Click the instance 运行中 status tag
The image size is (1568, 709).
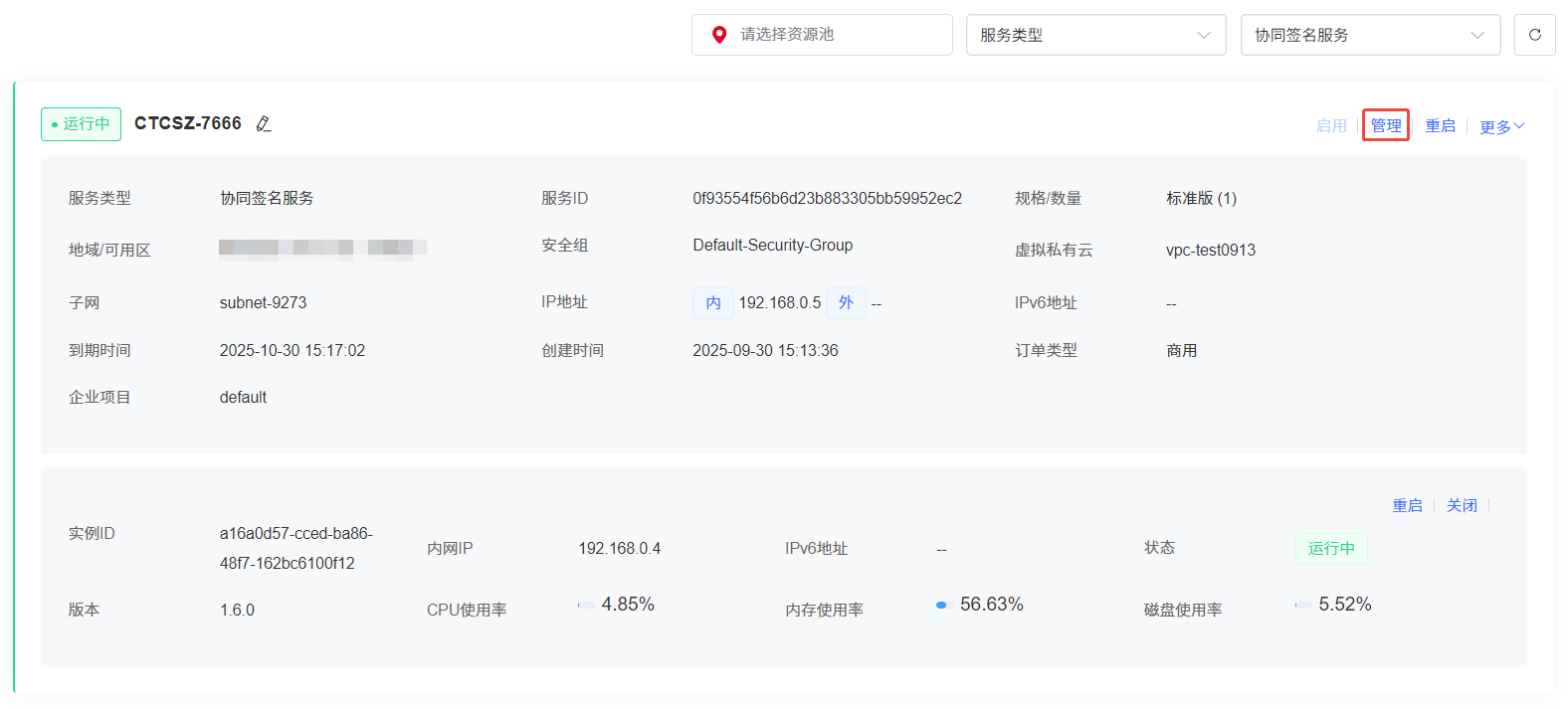coord(1331,548)
